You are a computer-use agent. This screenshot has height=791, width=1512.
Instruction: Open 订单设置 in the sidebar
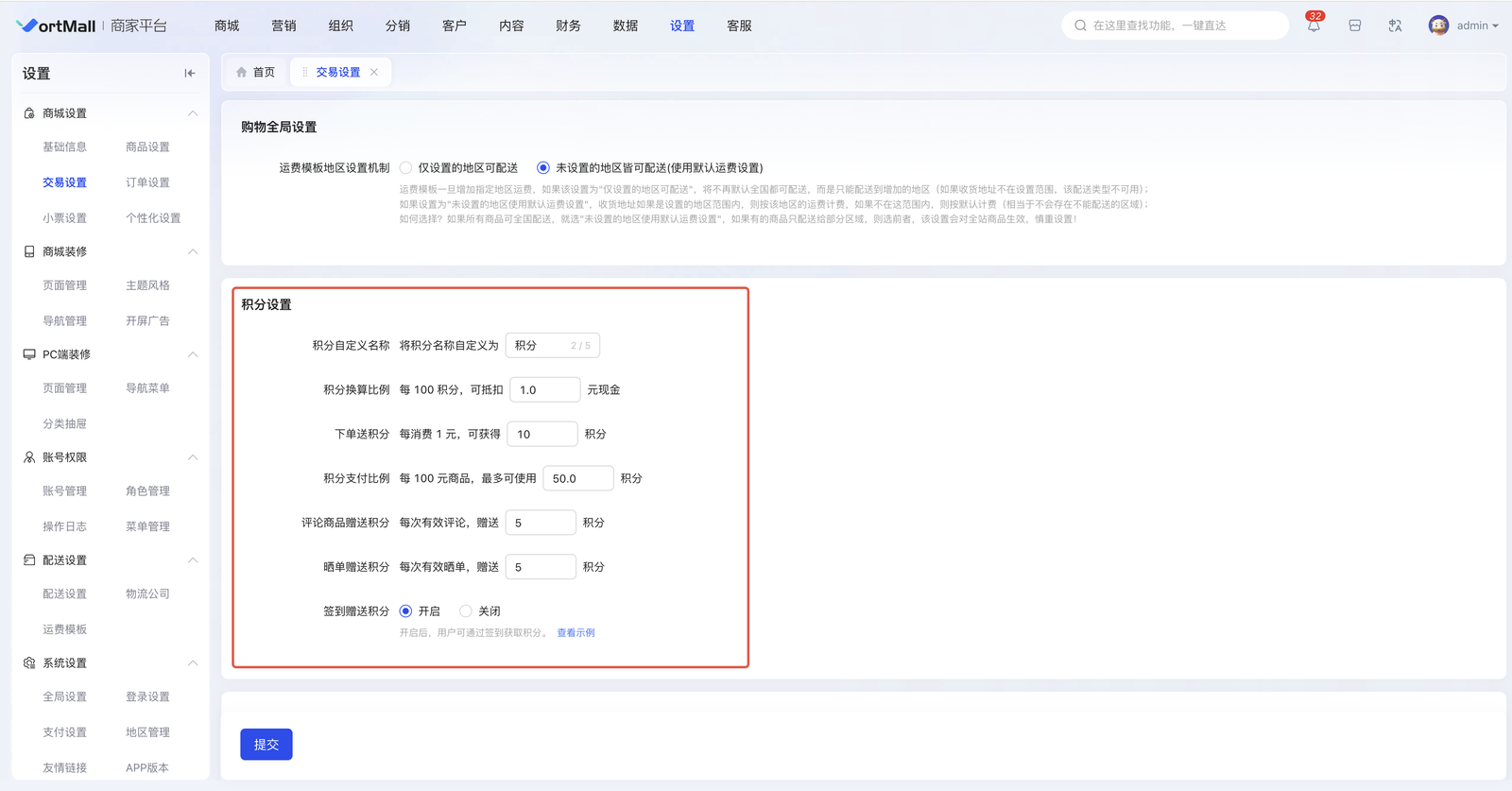pyautogui.click(x=147, y=182)
